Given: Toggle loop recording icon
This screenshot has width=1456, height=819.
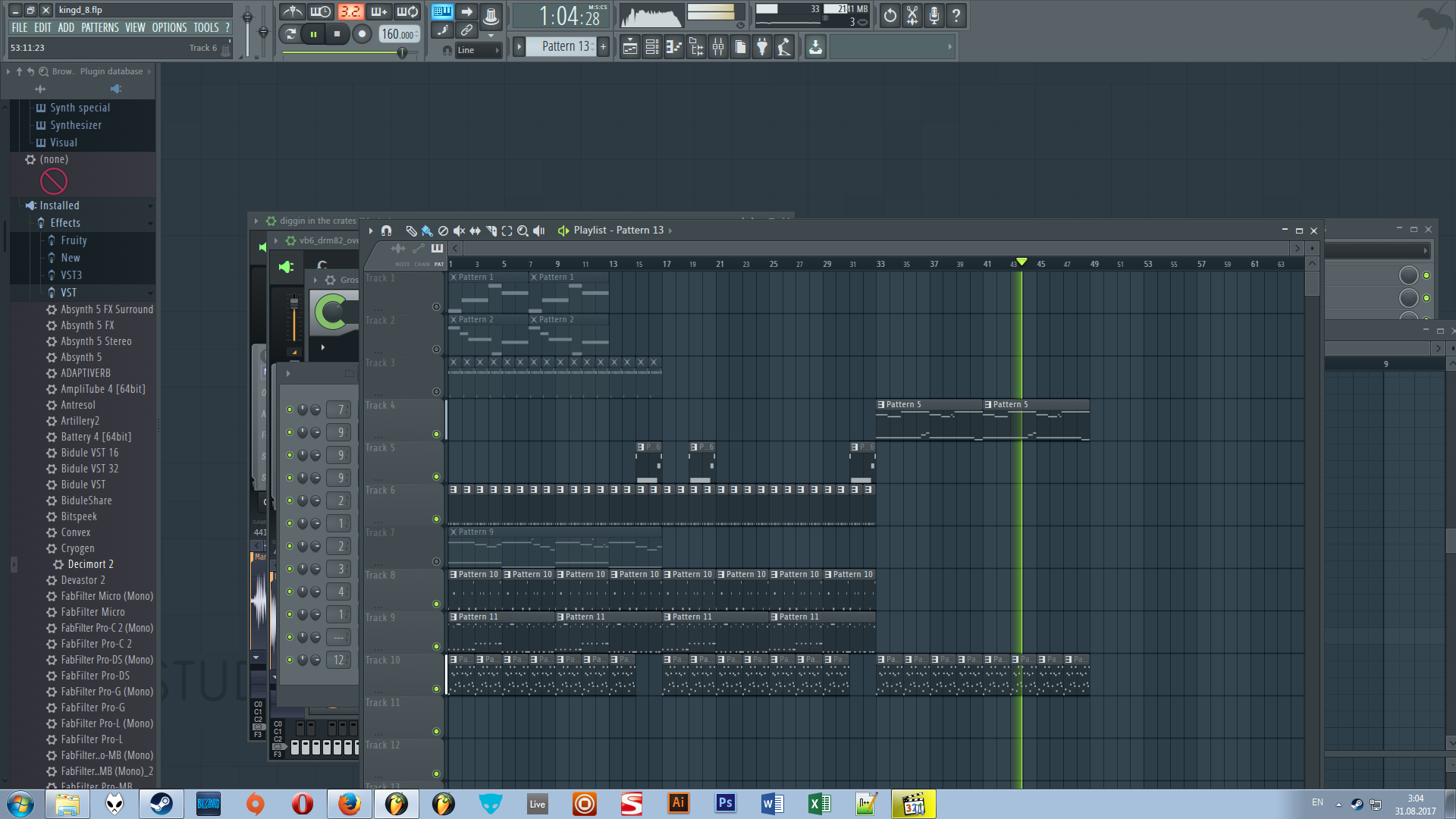Looking at the screenshot, I should click(x=408, y=12).
